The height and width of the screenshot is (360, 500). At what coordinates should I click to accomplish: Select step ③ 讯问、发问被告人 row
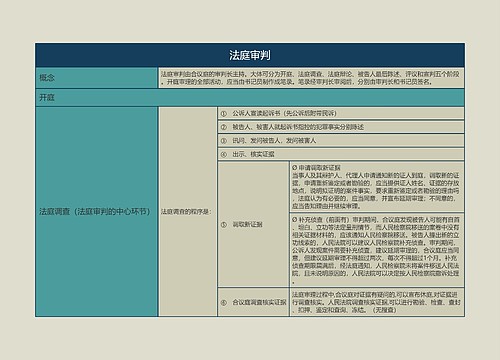(341, 141)
